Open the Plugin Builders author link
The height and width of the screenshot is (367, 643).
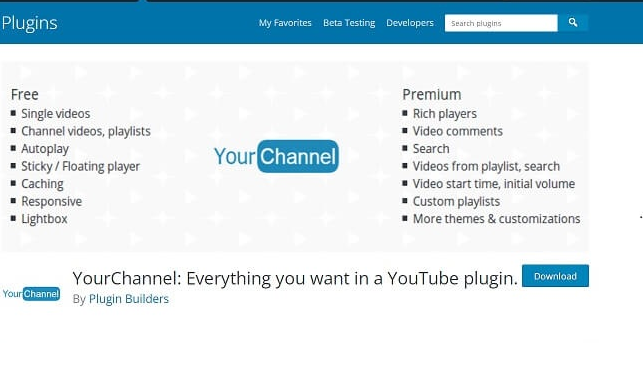129,299
